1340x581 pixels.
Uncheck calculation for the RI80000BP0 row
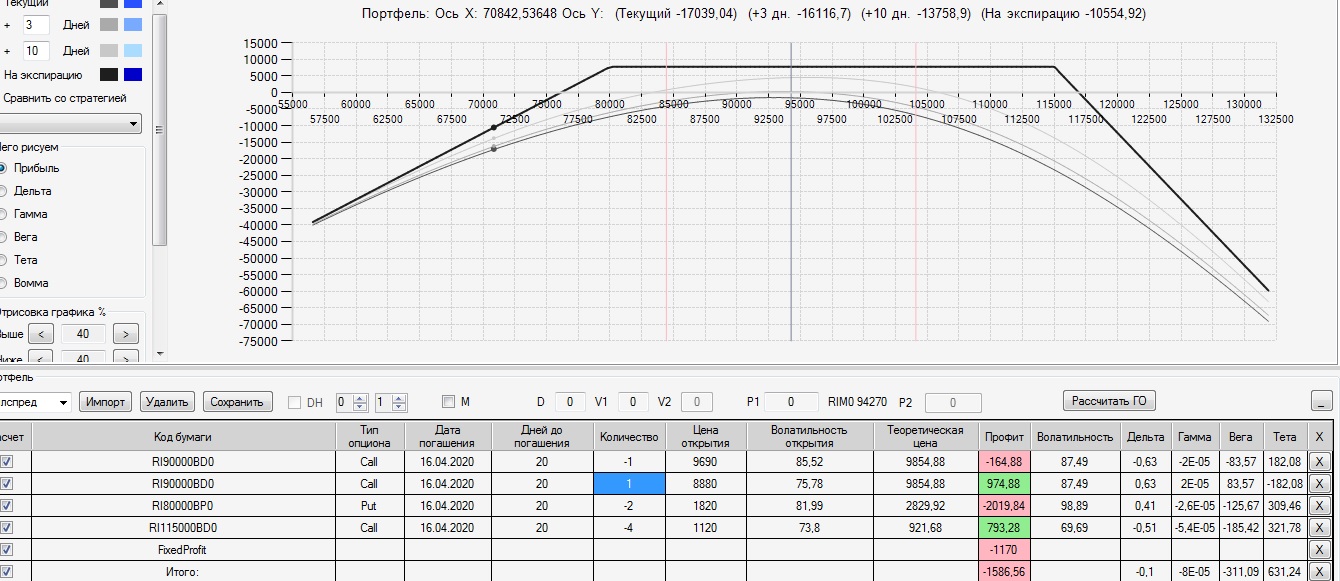coord(7,505)
